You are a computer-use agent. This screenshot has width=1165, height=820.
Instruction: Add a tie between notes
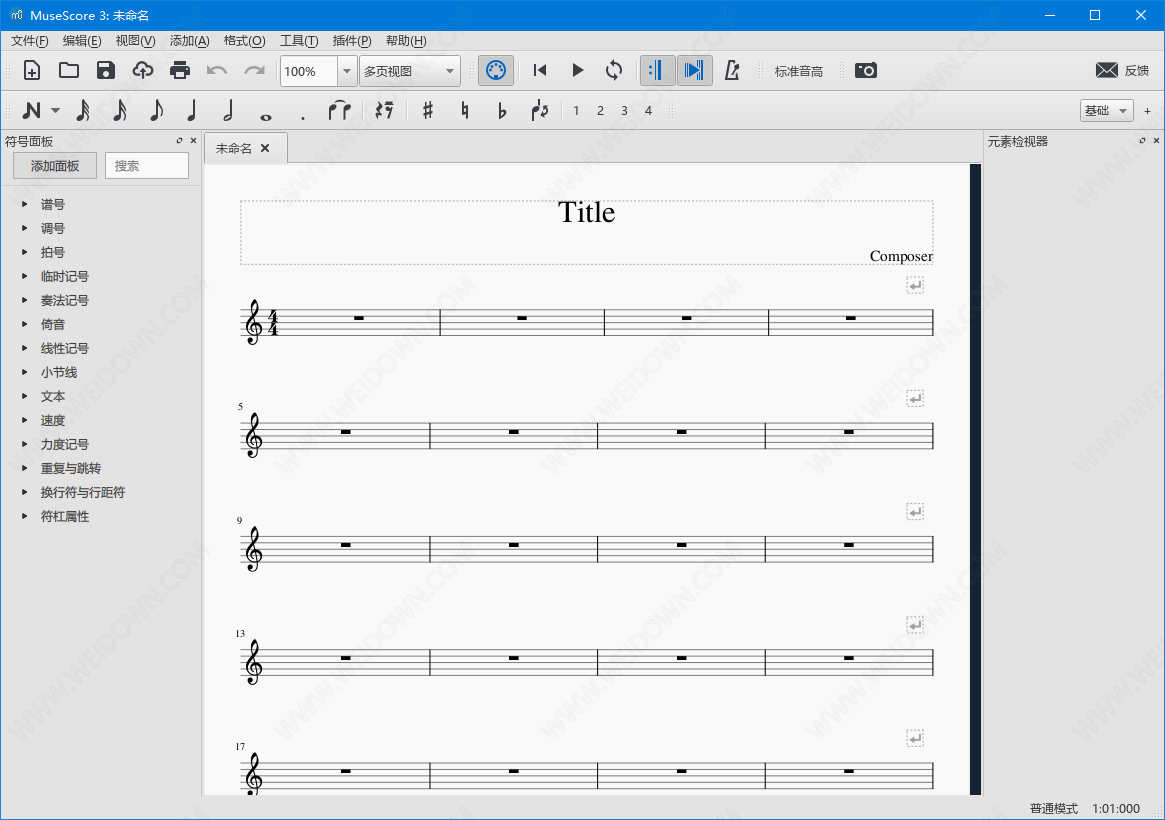[340, 111]
